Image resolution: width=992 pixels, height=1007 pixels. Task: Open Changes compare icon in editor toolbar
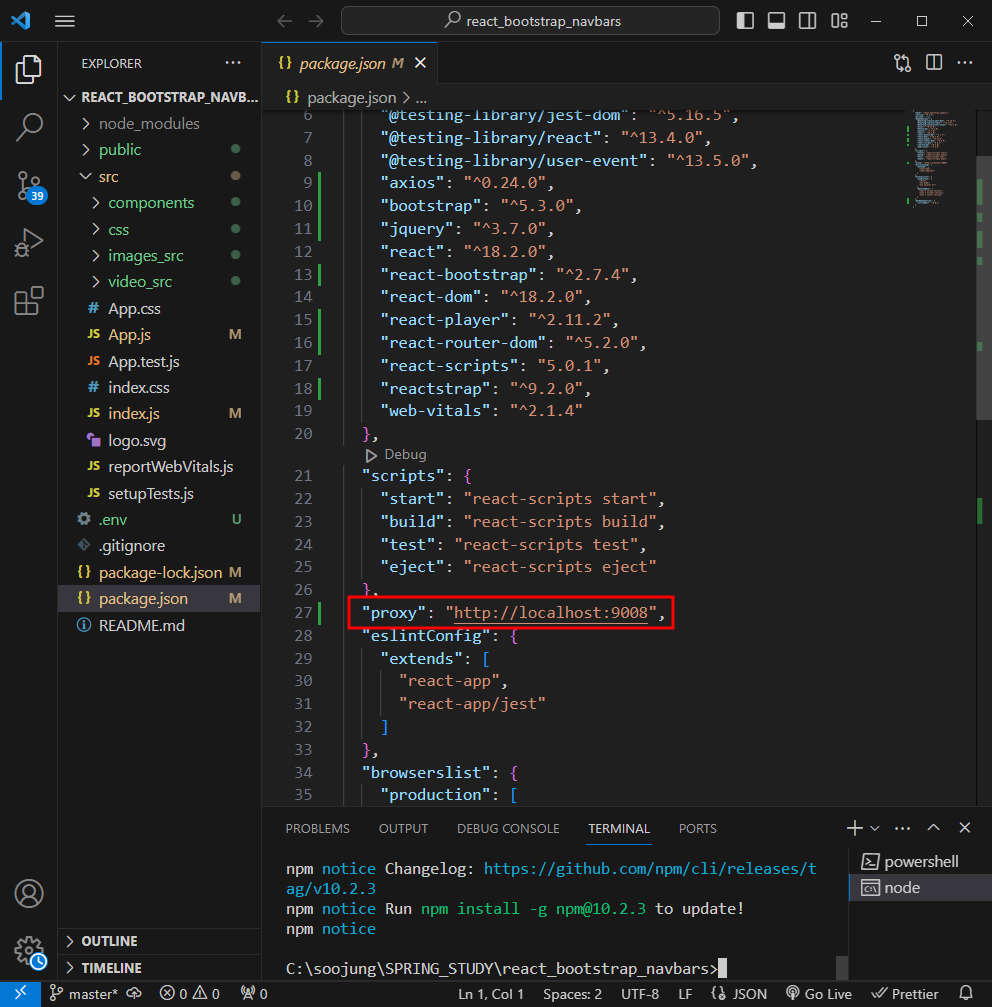click(x=902, y=63)
